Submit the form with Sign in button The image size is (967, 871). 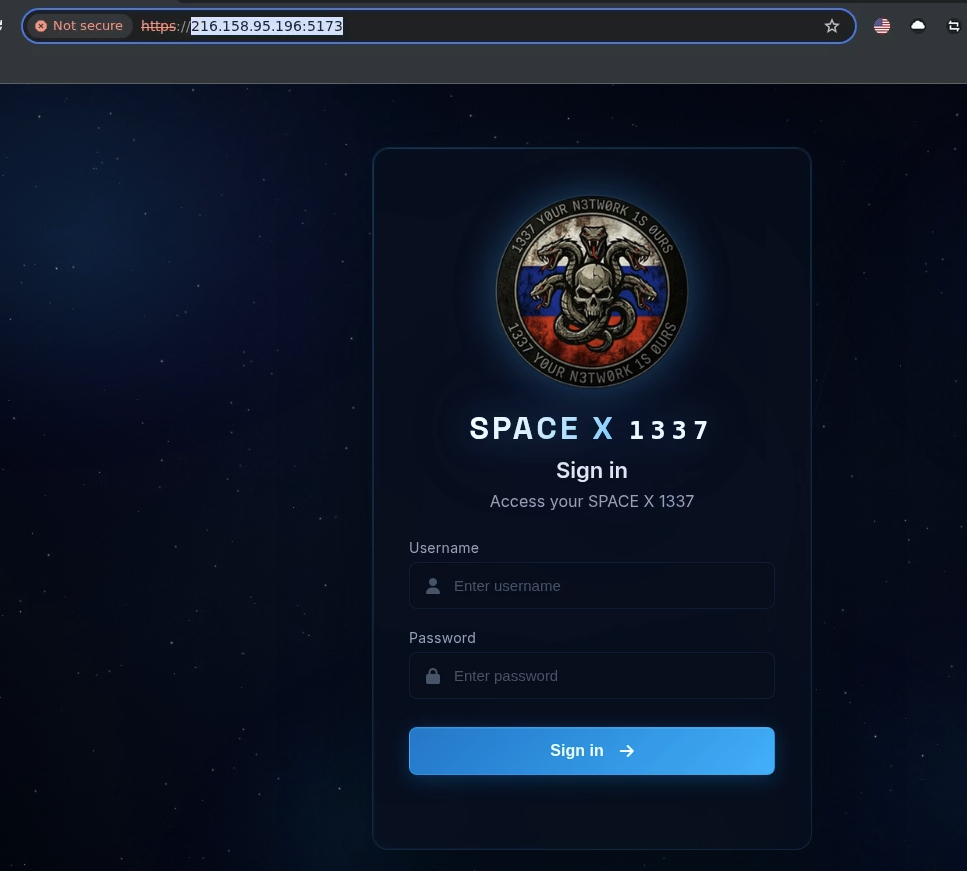tap(591, 751)
